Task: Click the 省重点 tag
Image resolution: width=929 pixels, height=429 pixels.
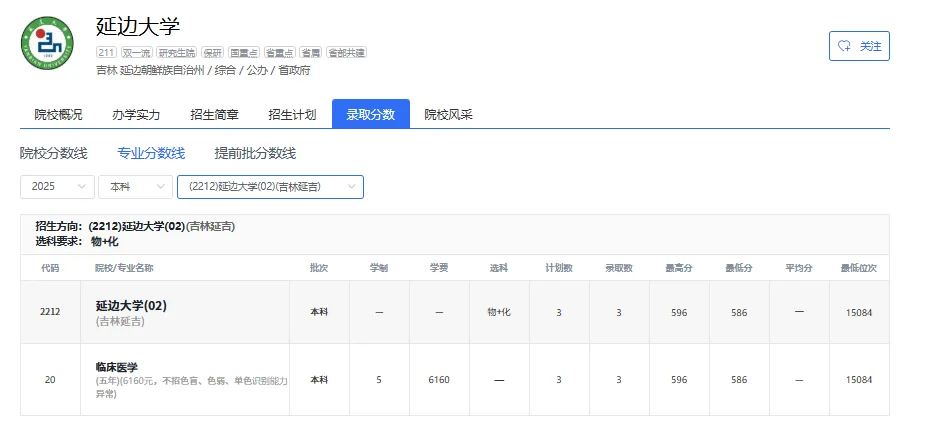Action: point(280,53)
